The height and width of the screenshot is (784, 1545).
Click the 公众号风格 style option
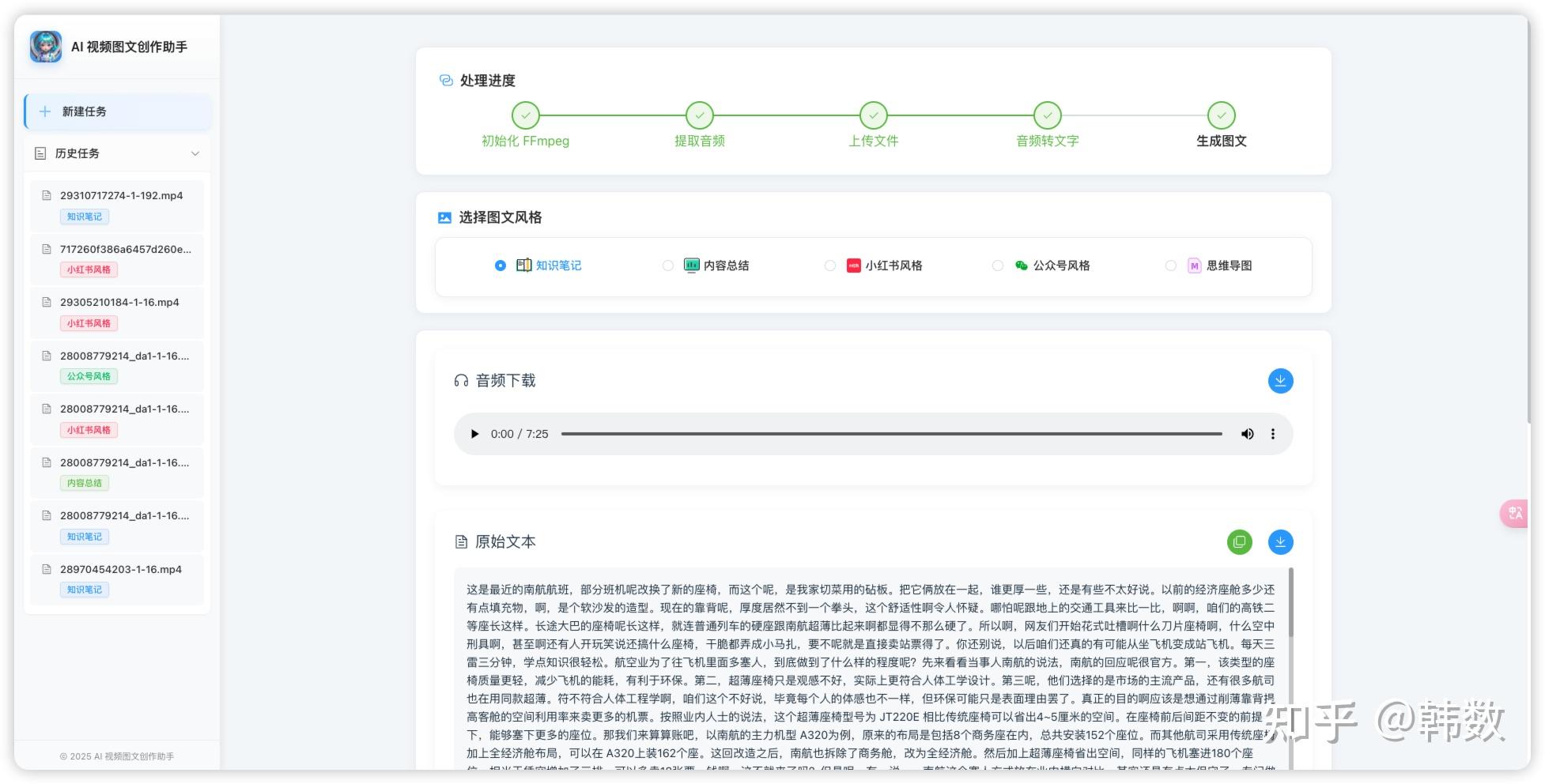(x=998, y=266)
